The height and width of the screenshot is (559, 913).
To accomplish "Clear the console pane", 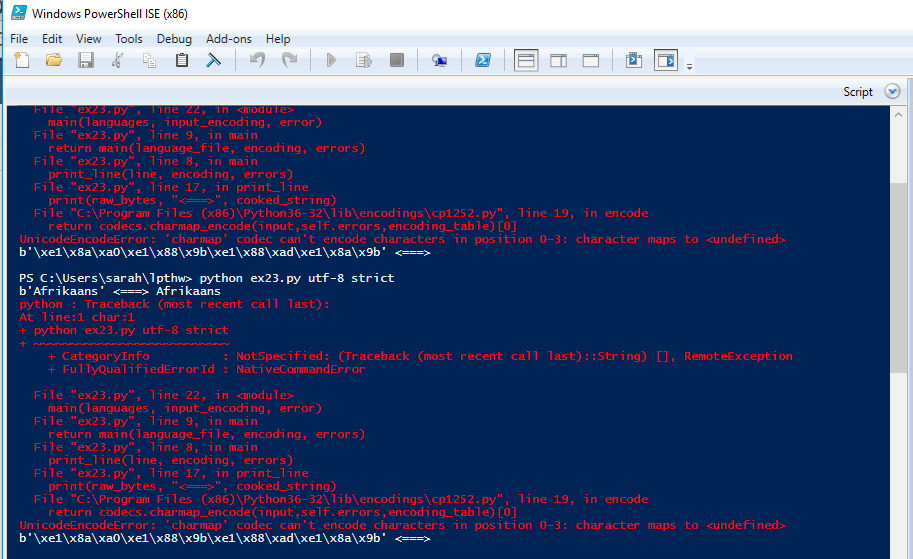I will click(214, 60).
